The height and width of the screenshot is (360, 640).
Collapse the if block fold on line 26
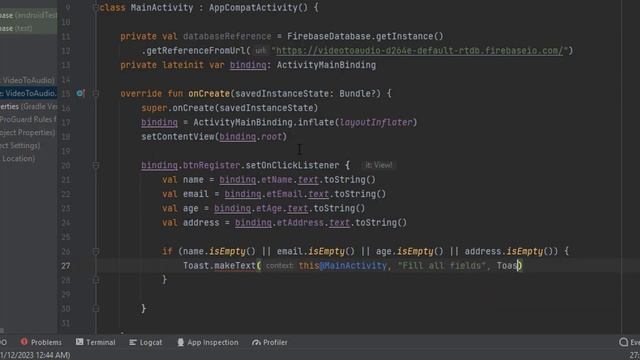point(96,251)
